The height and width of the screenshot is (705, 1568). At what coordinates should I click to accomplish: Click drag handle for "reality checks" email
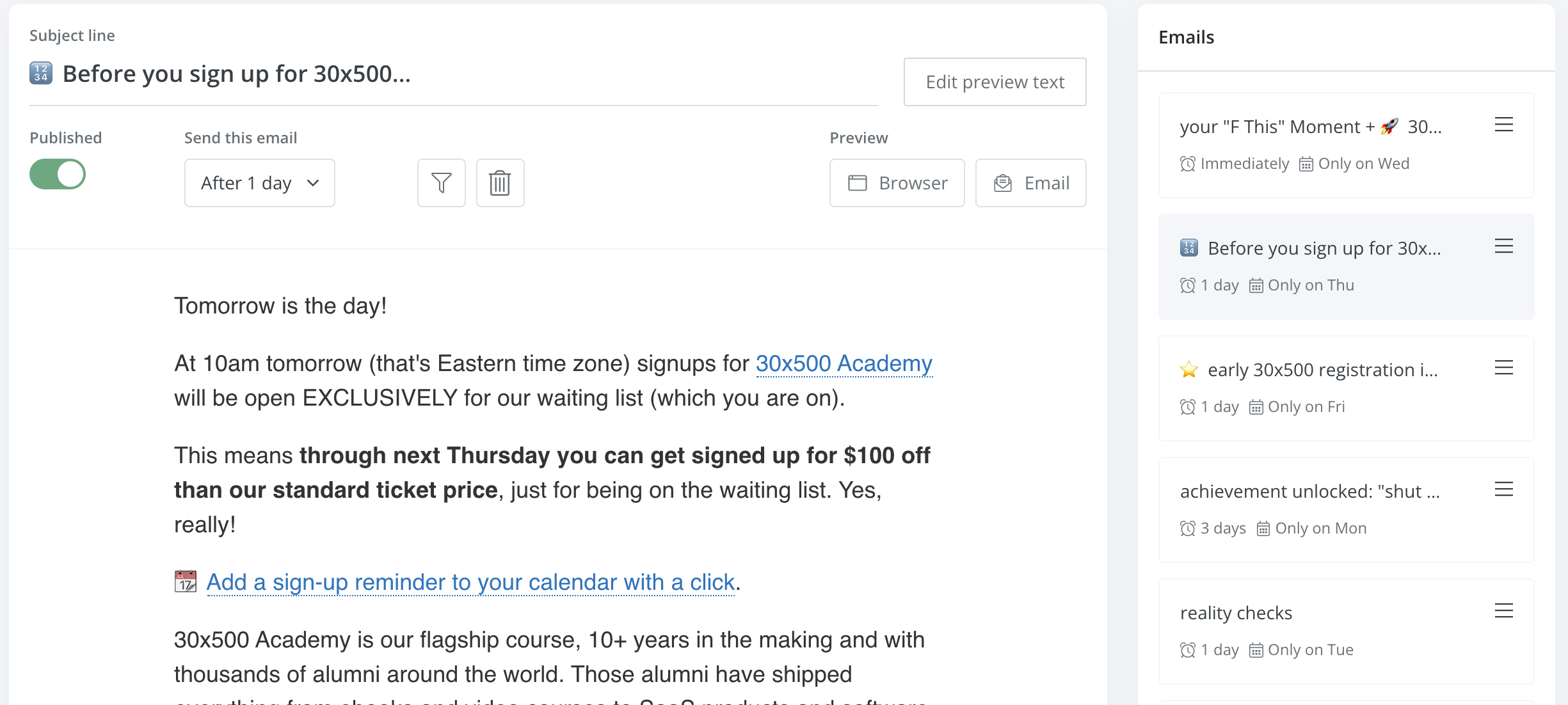coord(1503,611)
